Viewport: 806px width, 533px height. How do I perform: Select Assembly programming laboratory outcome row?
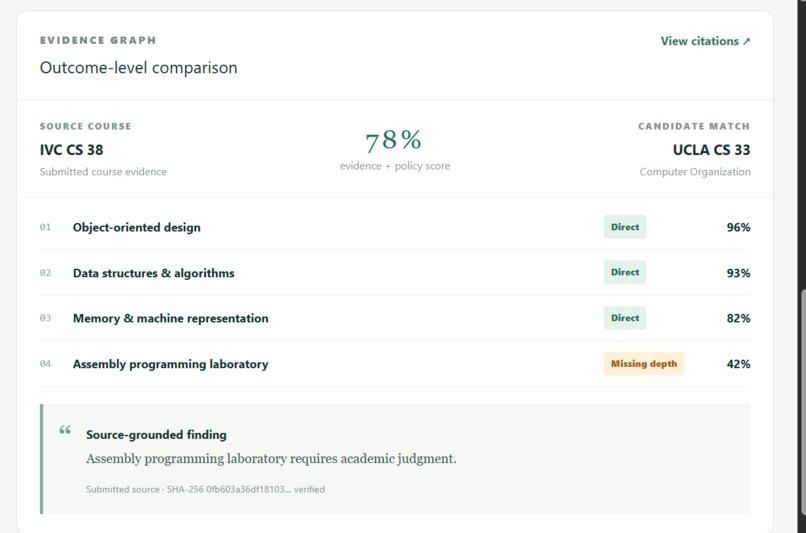click(x=395, y=364)
